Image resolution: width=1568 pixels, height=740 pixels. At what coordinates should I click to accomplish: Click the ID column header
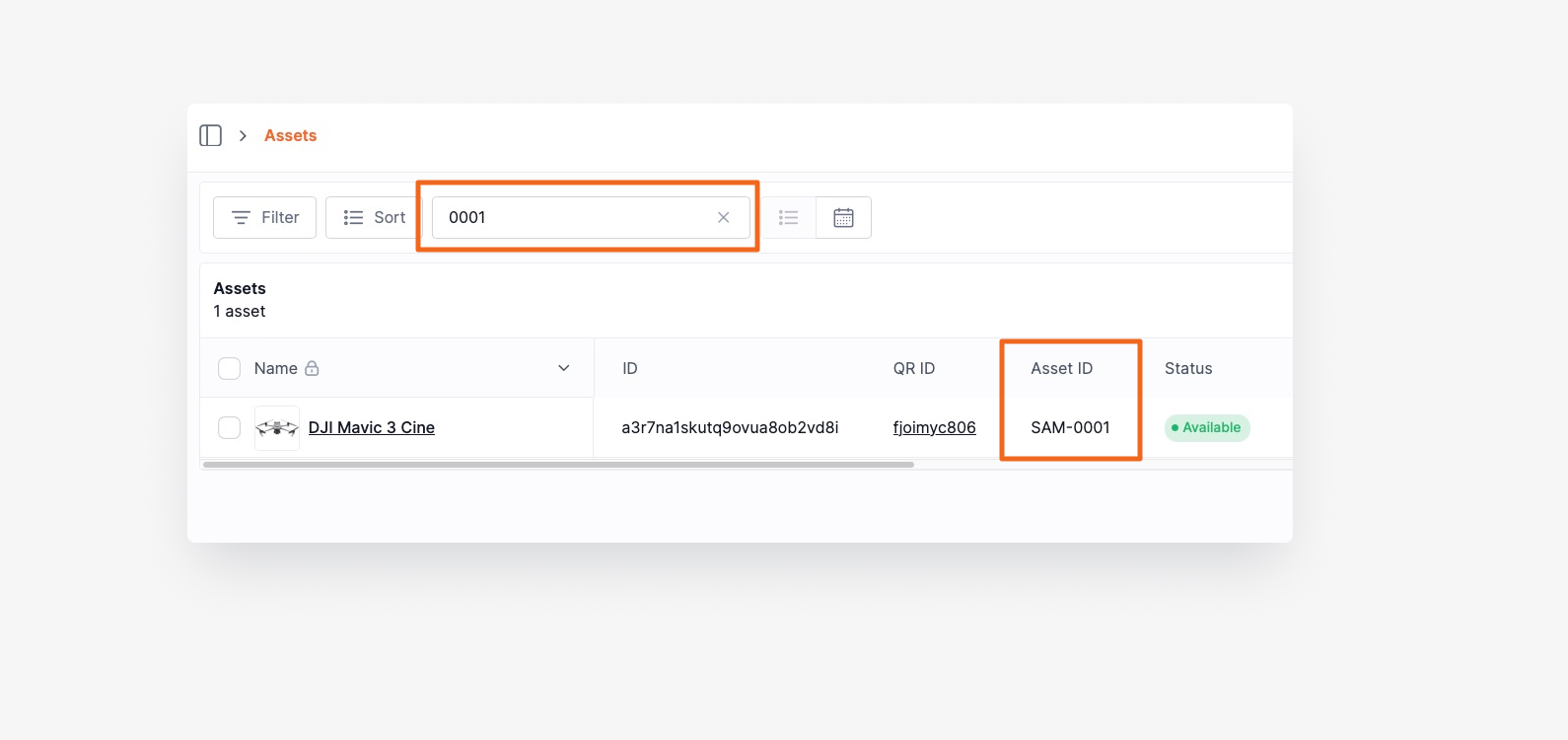[x=630, y=368]
